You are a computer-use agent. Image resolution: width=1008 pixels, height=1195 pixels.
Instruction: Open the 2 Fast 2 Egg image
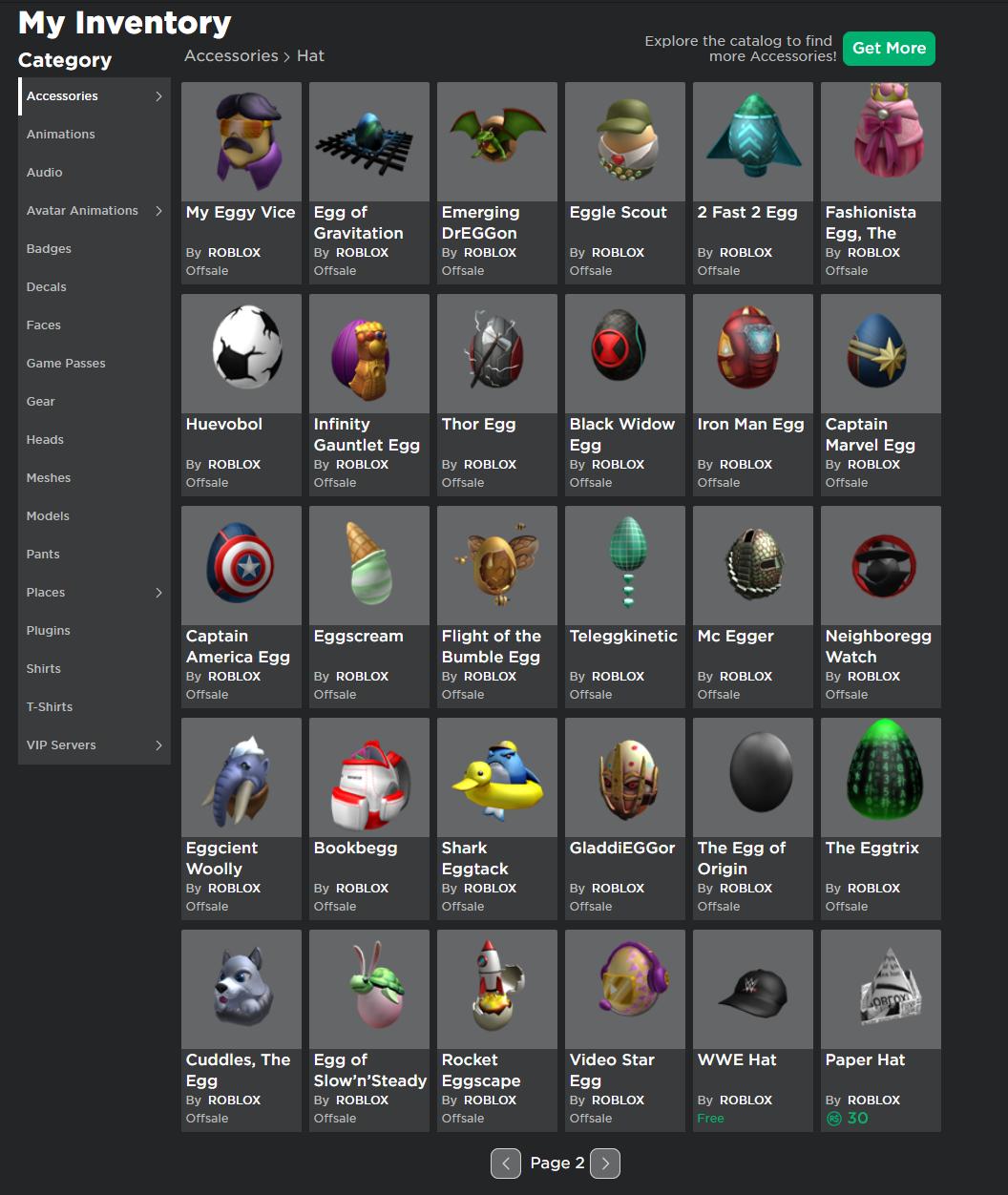click(x=753, y=141)
